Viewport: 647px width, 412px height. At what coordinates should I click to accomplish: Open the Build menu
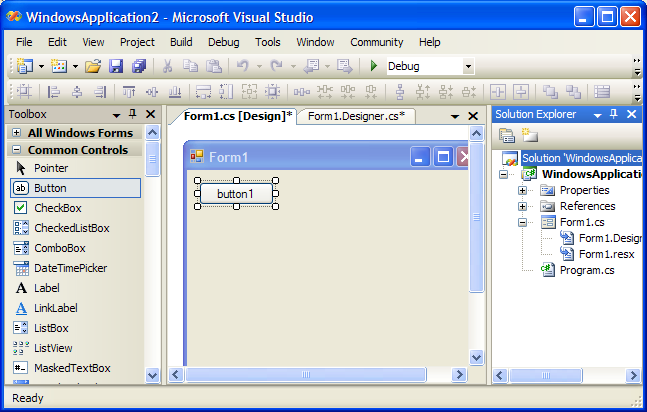(x=181, y=42)
